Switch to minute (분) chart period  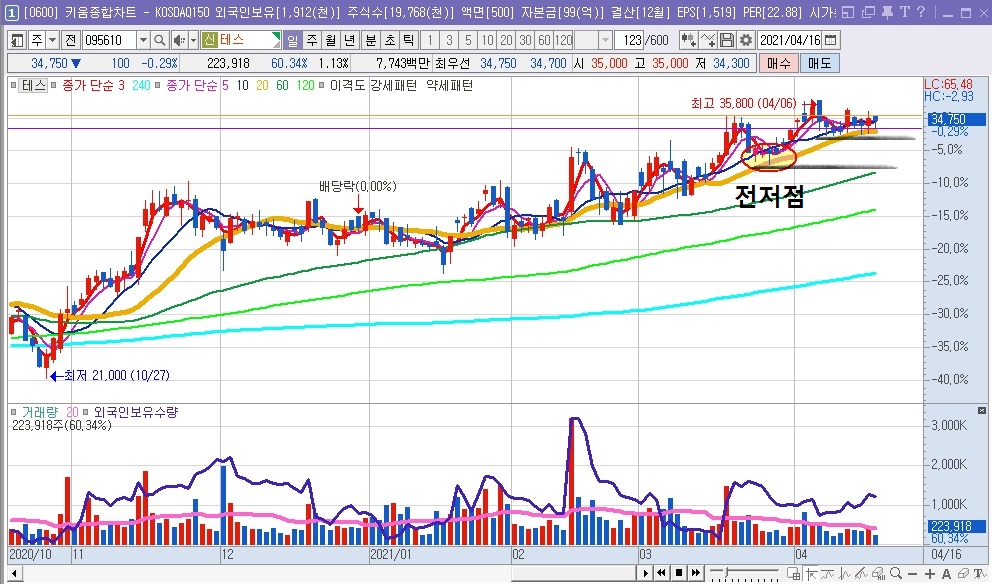coord(371,40)
